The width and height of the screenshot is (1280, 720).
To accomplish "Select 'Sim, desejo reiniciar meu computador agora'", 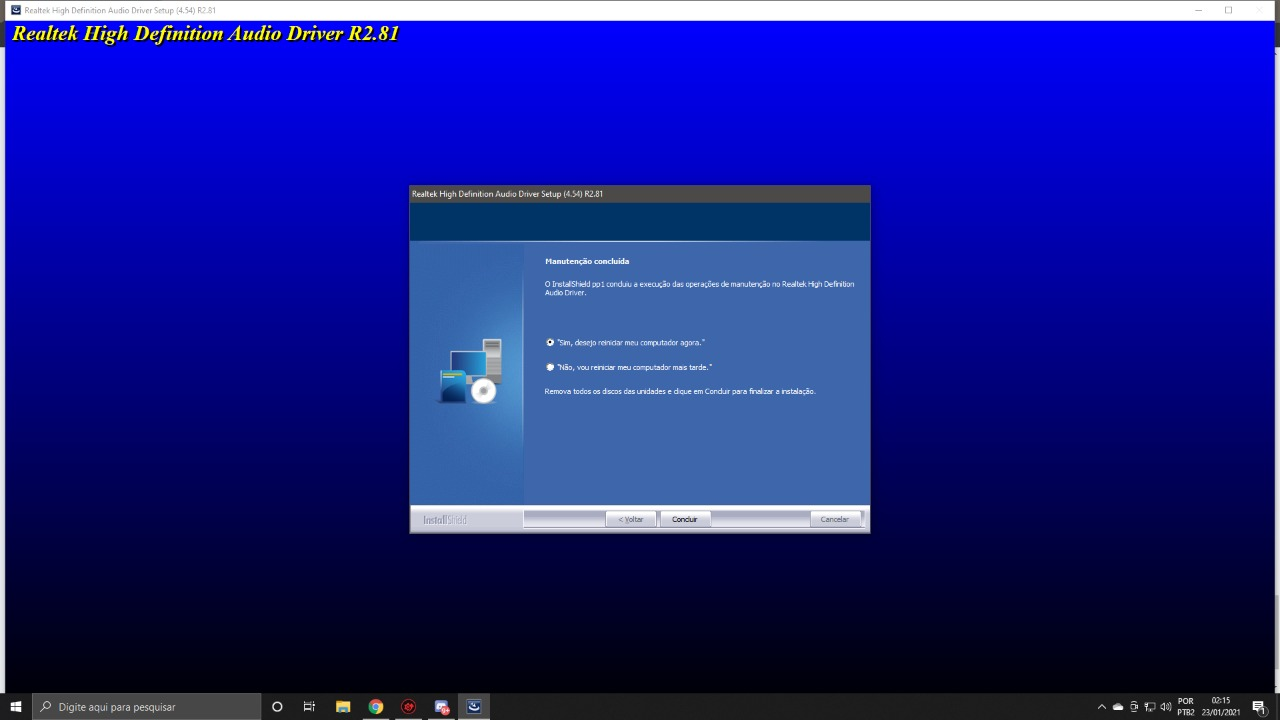I will tap(550, 342).
